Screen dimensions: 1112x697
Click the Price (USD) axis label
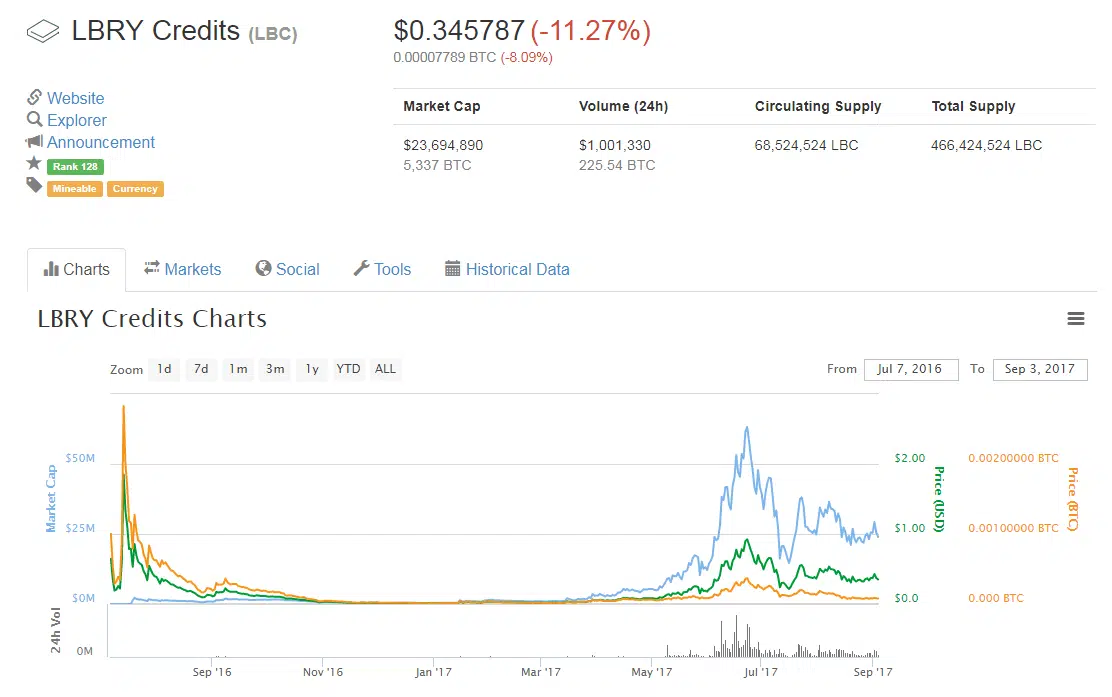[x=939, y=499]
